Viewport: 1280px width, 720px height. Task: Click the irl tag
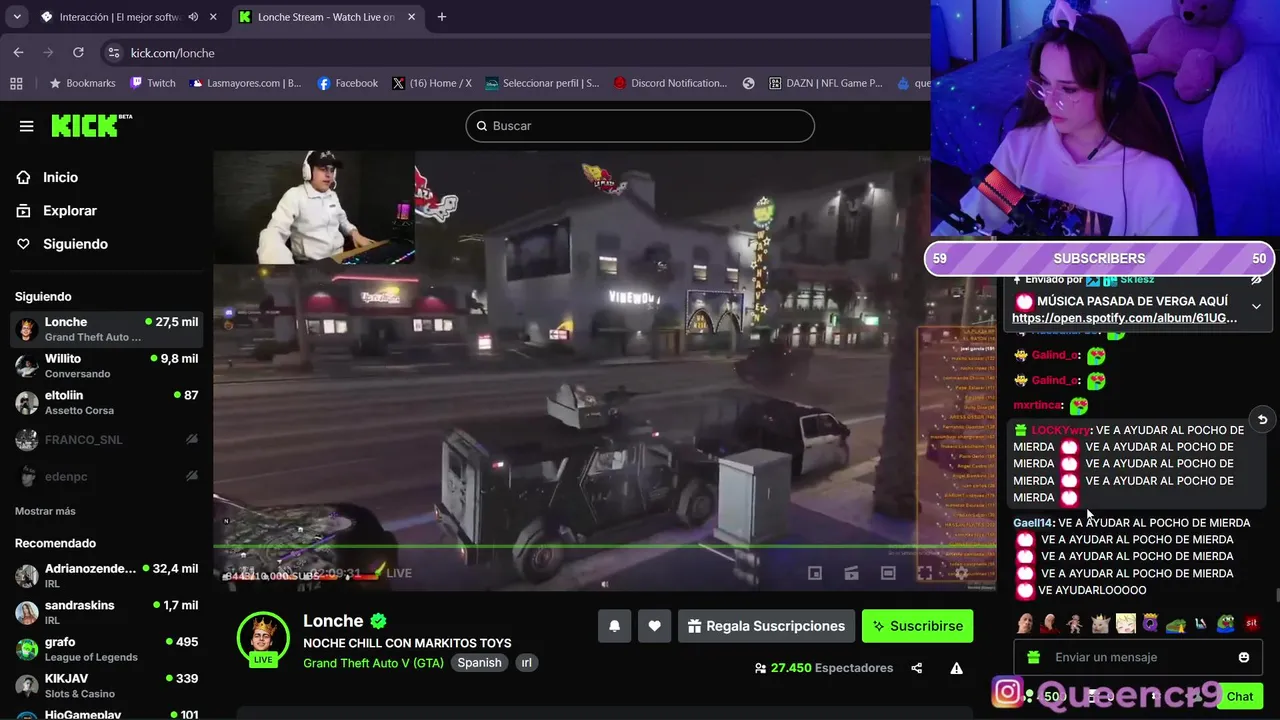[x=526, y=663]
